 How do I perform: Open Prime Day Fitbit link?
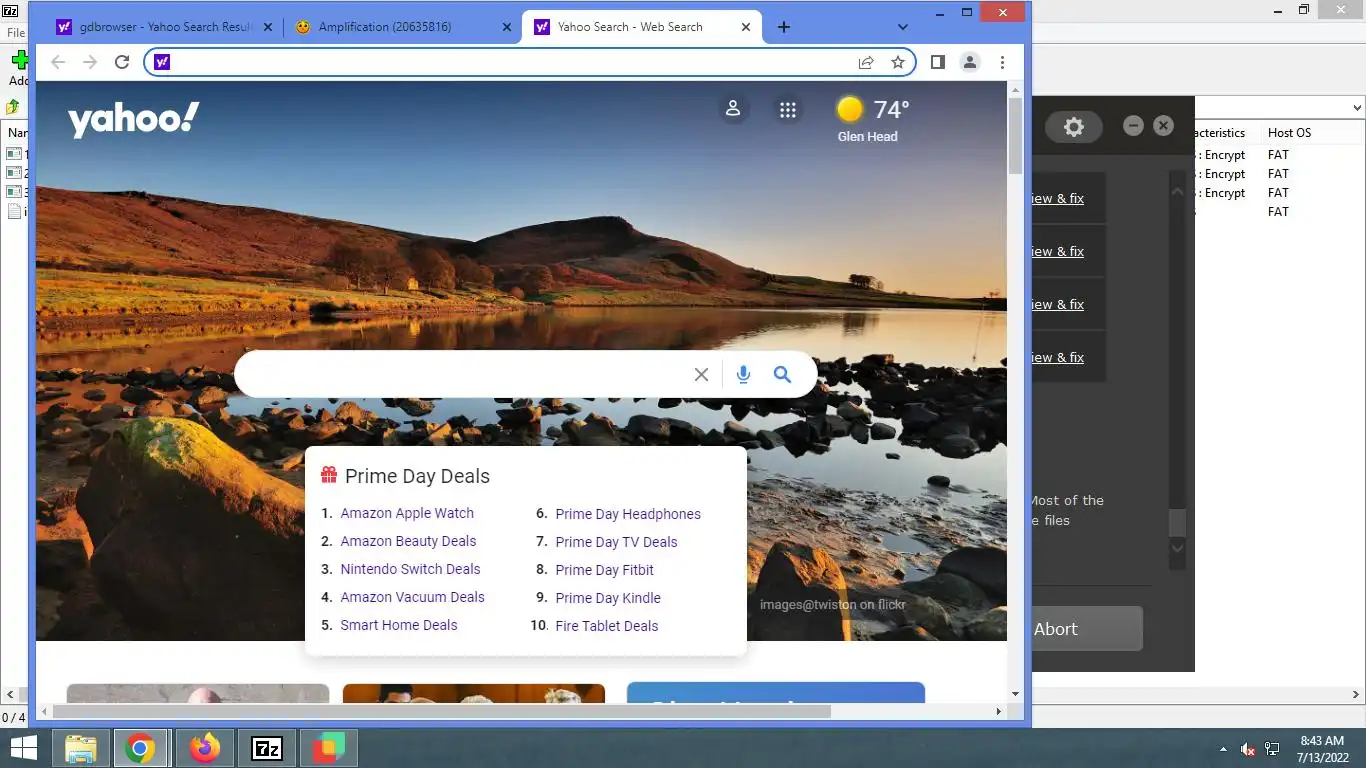pos(604,570)
